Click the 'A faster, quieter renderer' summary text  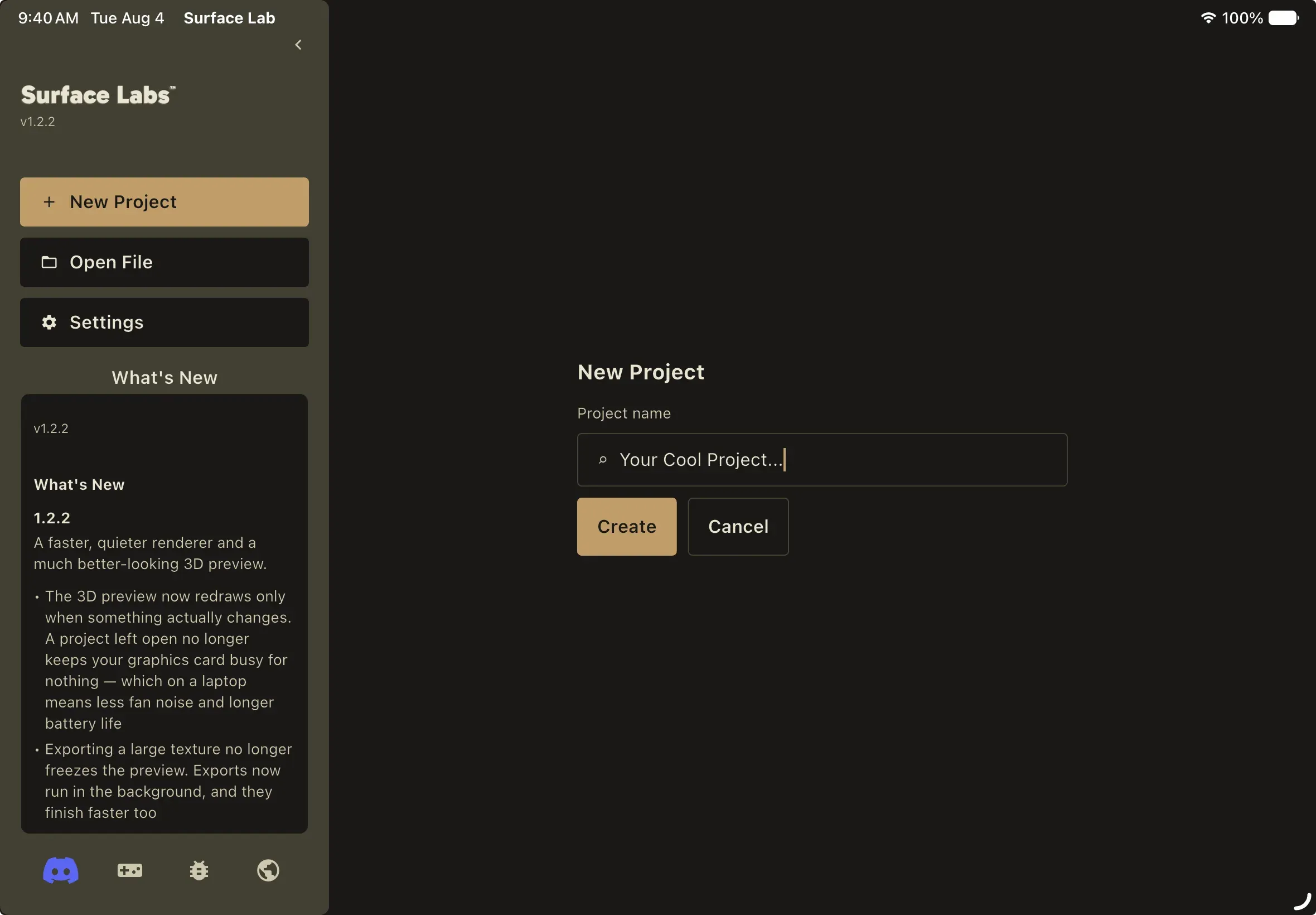(x=150, y=553)
